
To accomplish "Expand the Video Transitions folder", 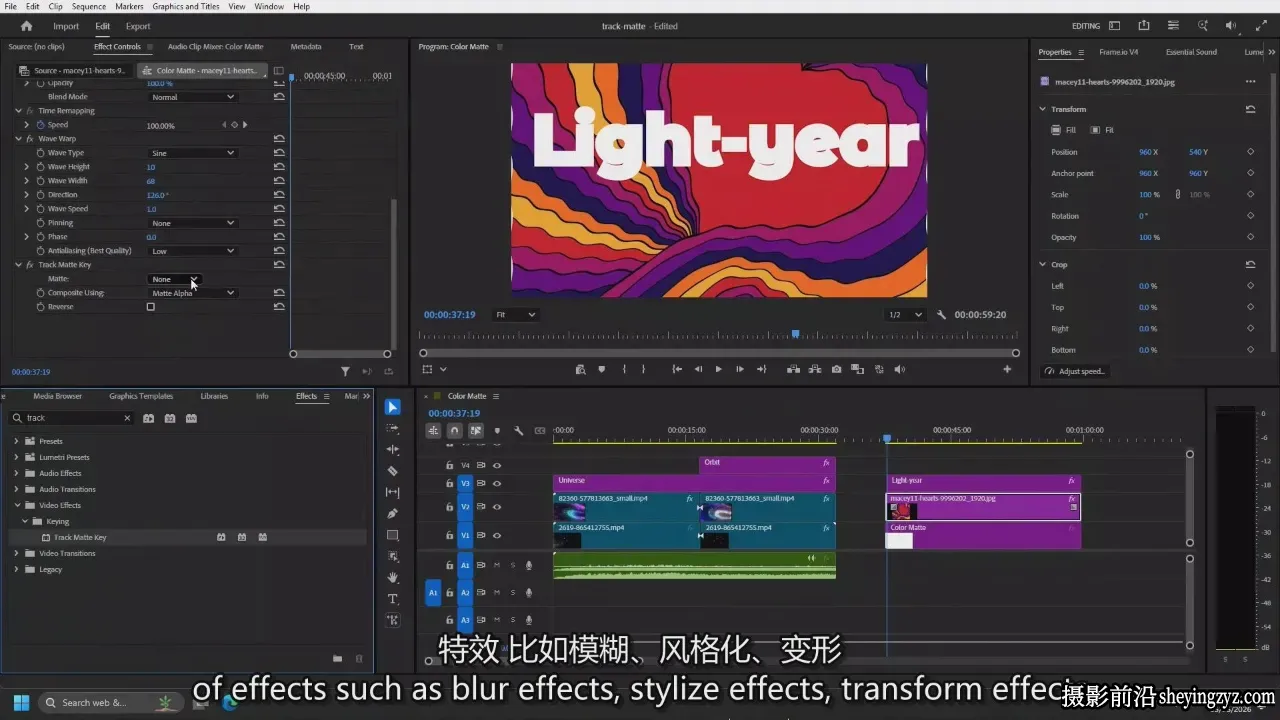I will (x=16, y=553).
